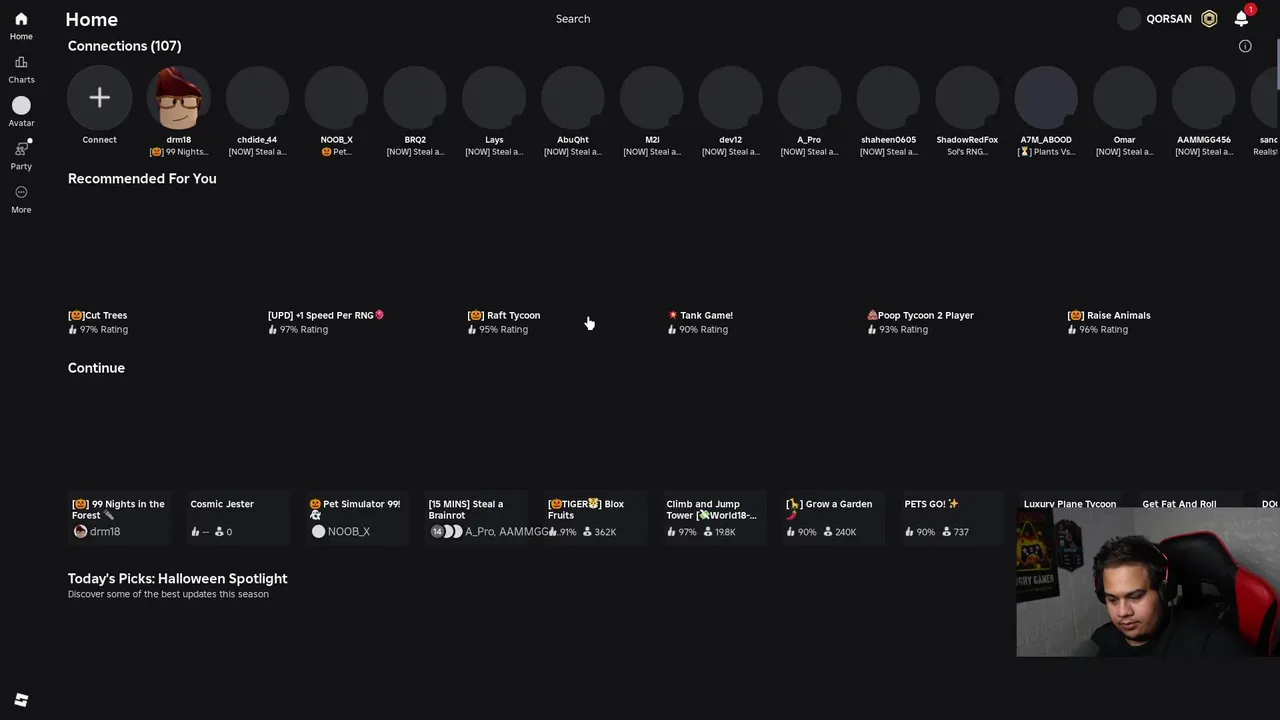Open M2I connection avatar
1280x720 pixels.
tap(652, 98)
